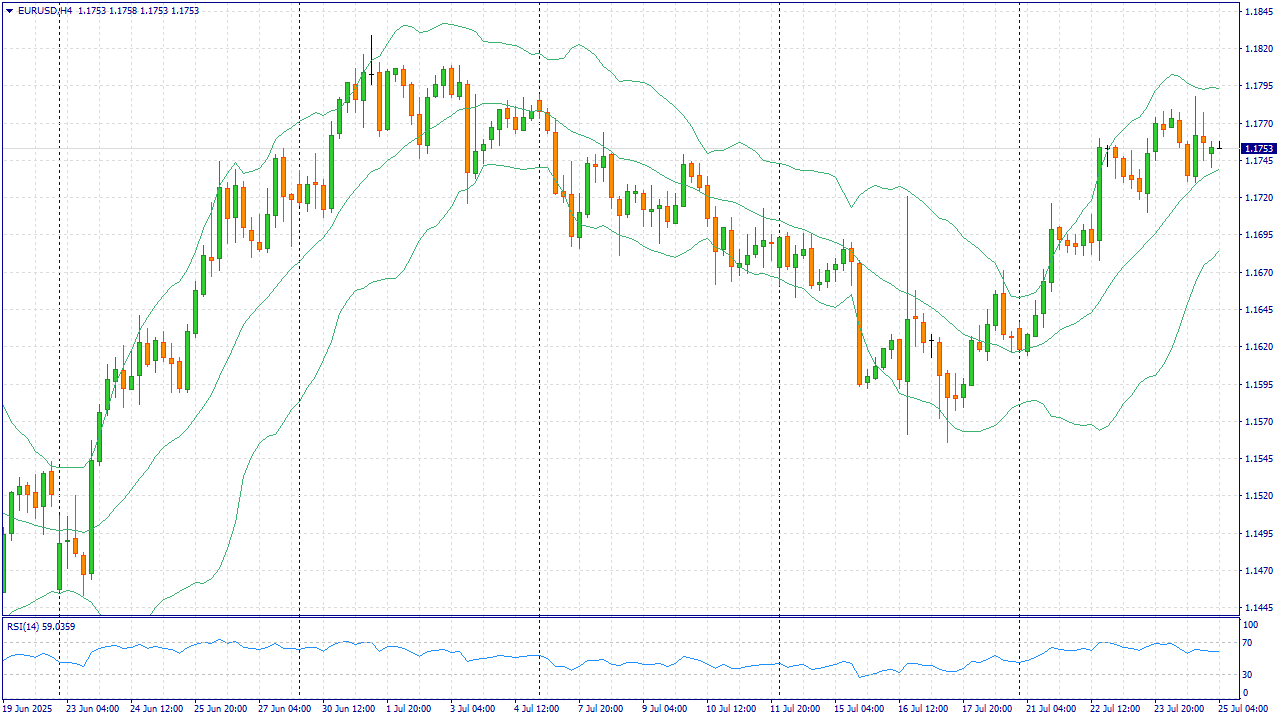This screenshot has height=720, width=1280.
Task: Click the 1.1520 price scale label
Action: (1257, 496)
